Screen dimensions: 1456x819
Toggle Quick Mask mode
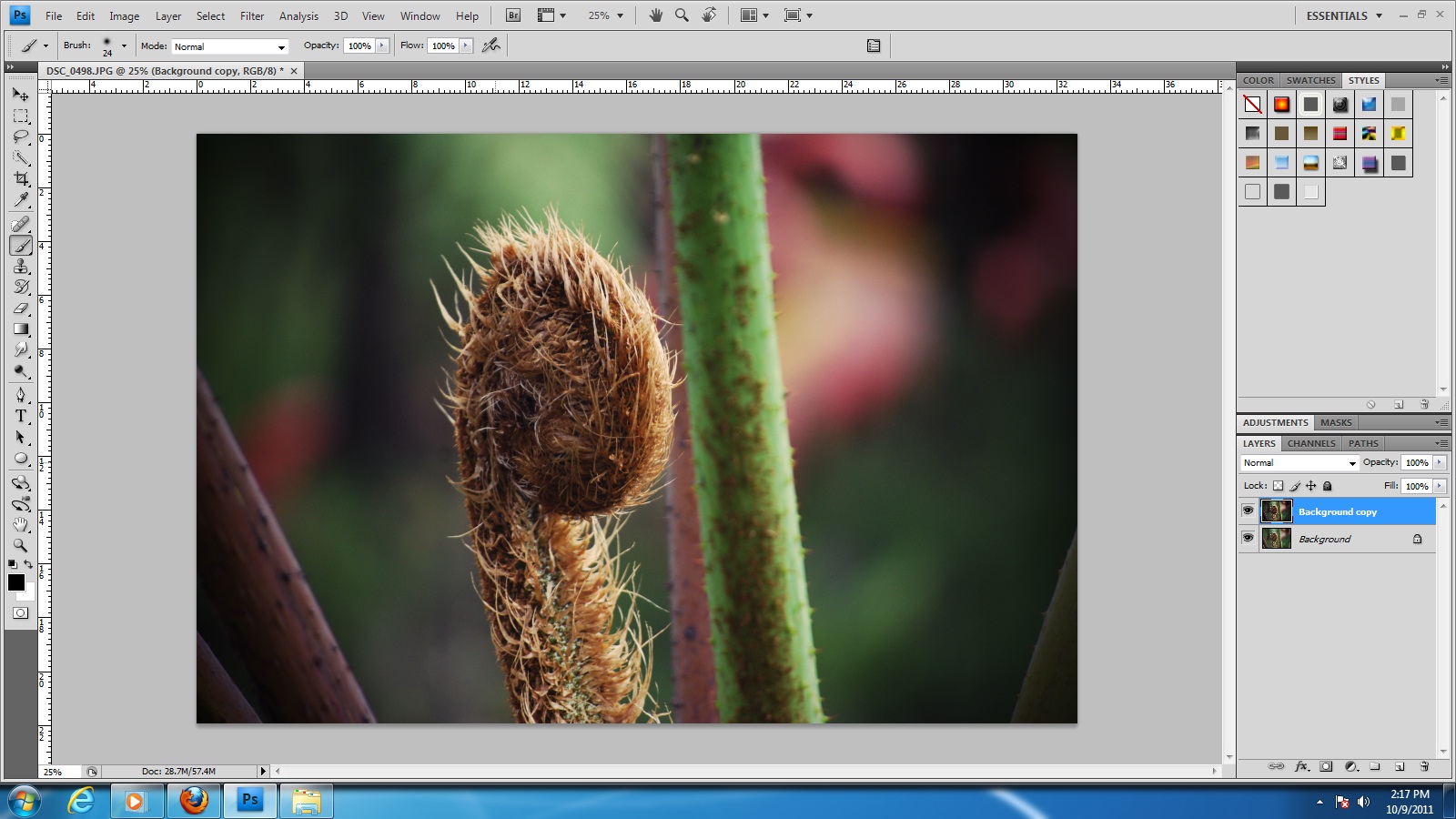click(20, 612)
